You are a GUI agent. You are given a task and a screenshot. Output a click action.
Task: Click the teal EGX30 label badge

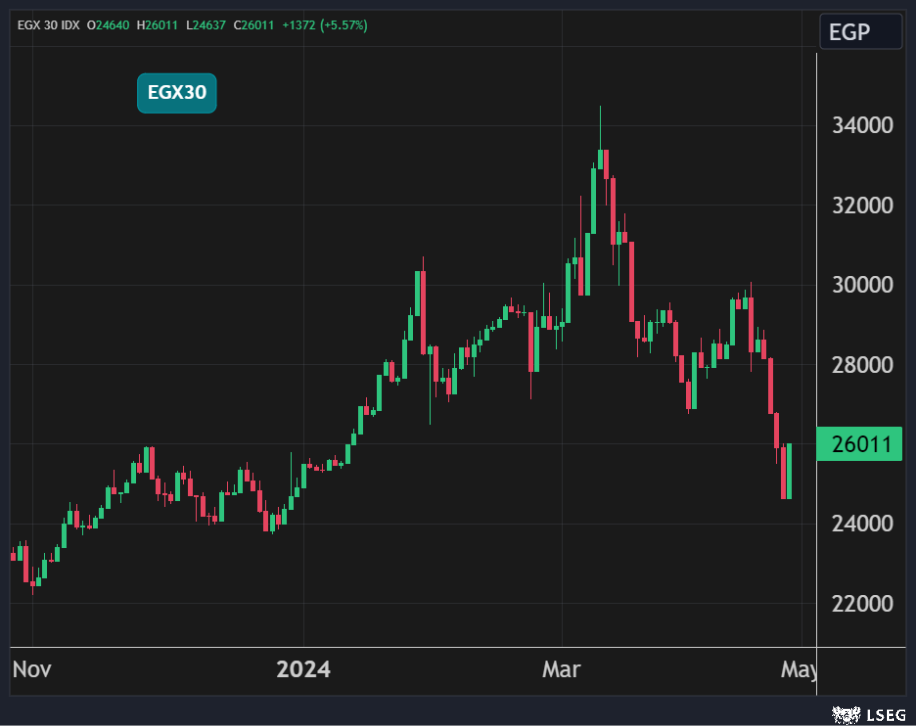[177, 94]
